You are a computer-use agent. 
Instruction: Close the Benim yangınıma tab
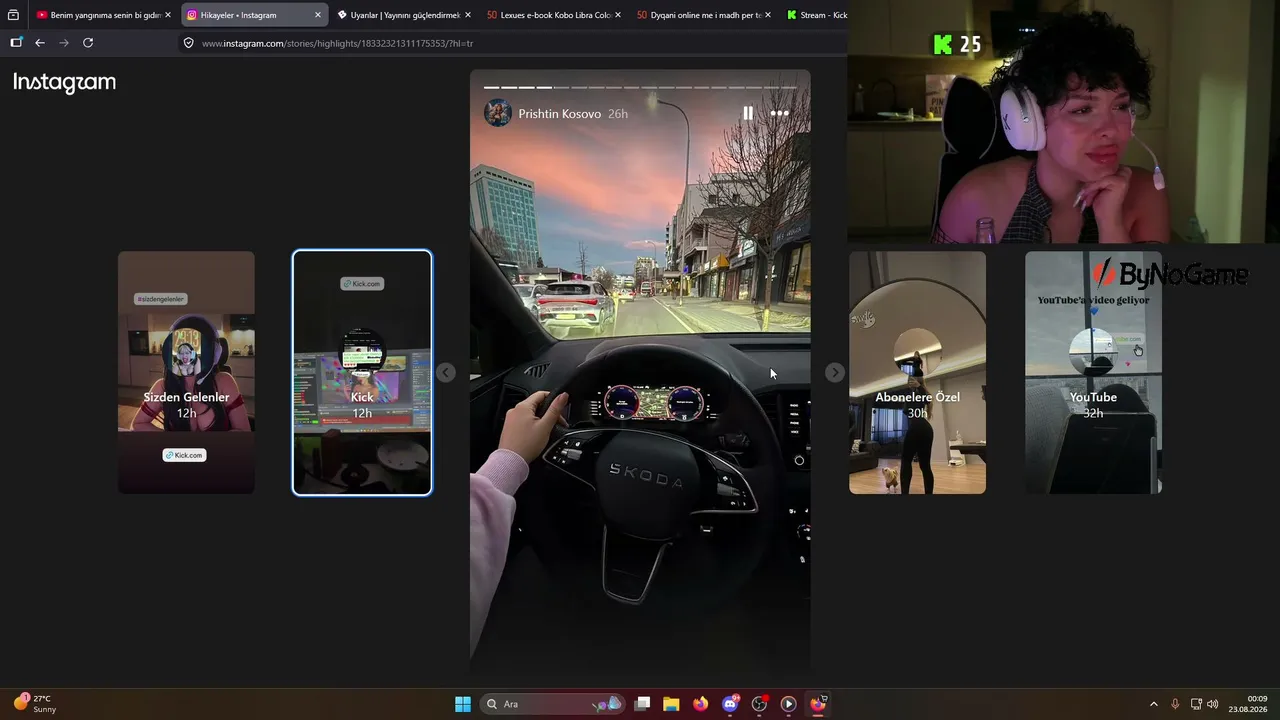click(168, 15)
